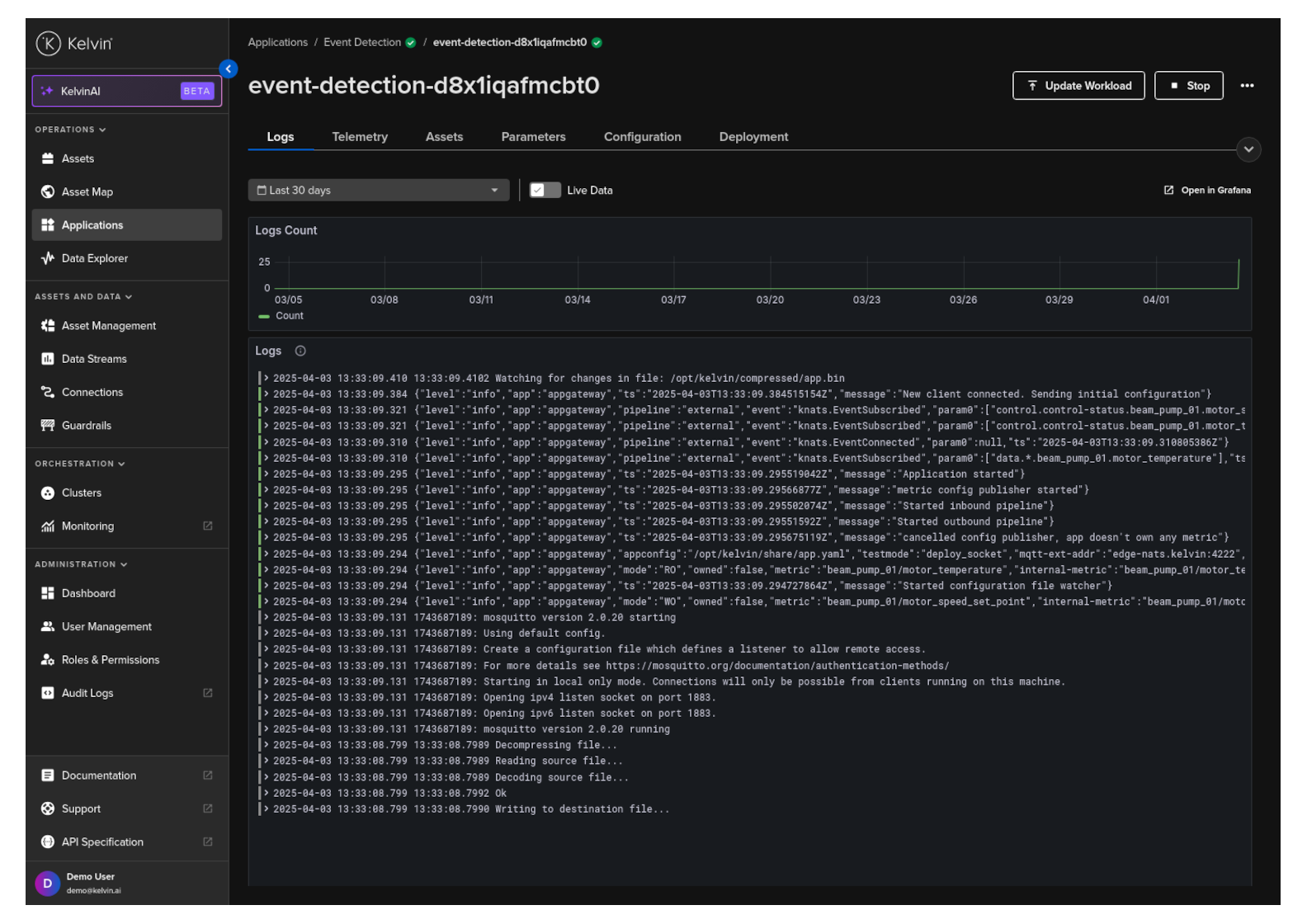
Task: Collapse sidebar with blue arrow button
Action: point(229,69)
